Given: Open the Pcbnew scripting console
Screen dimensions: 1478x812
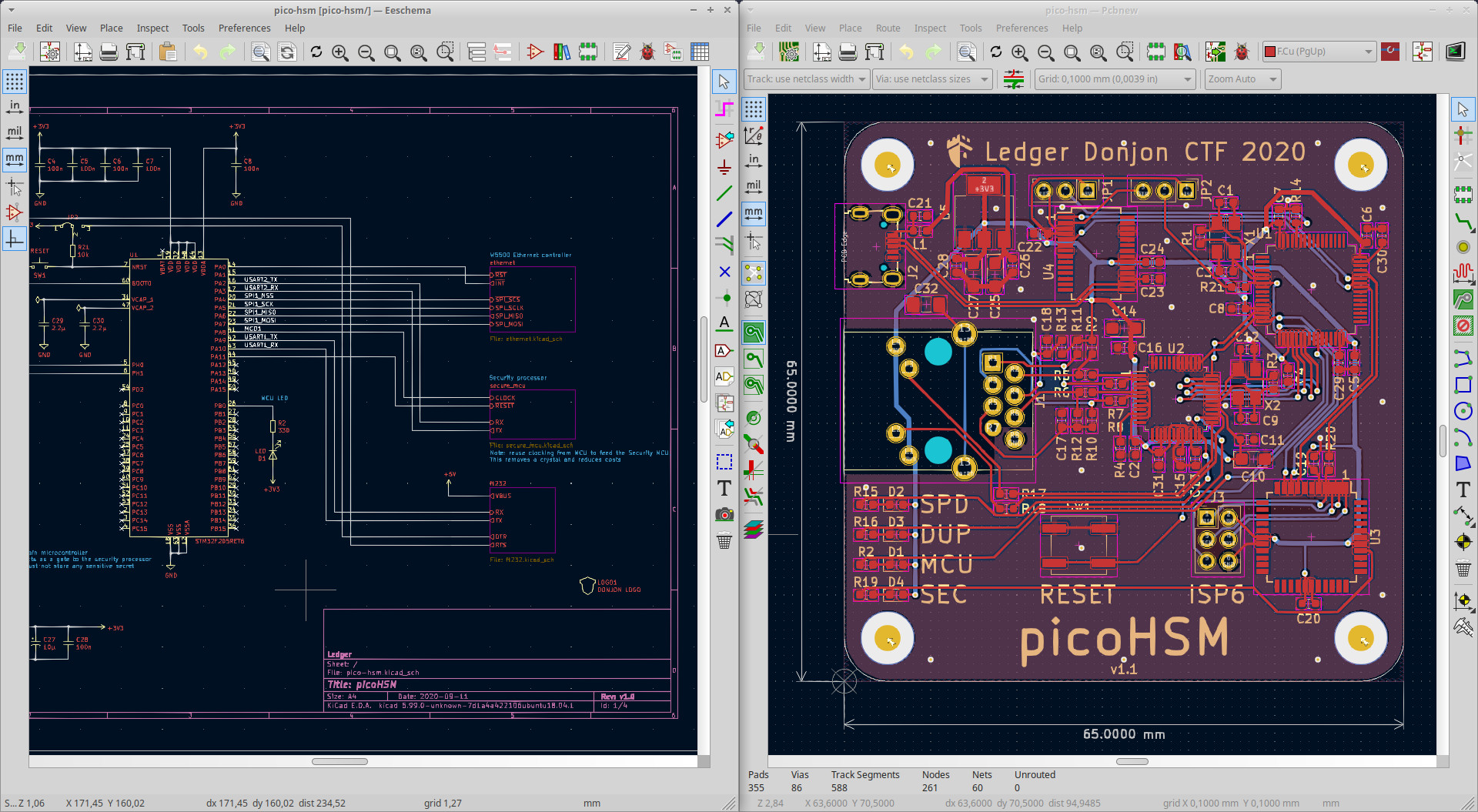Looking at the screenshot, I should pos(1455,52).
